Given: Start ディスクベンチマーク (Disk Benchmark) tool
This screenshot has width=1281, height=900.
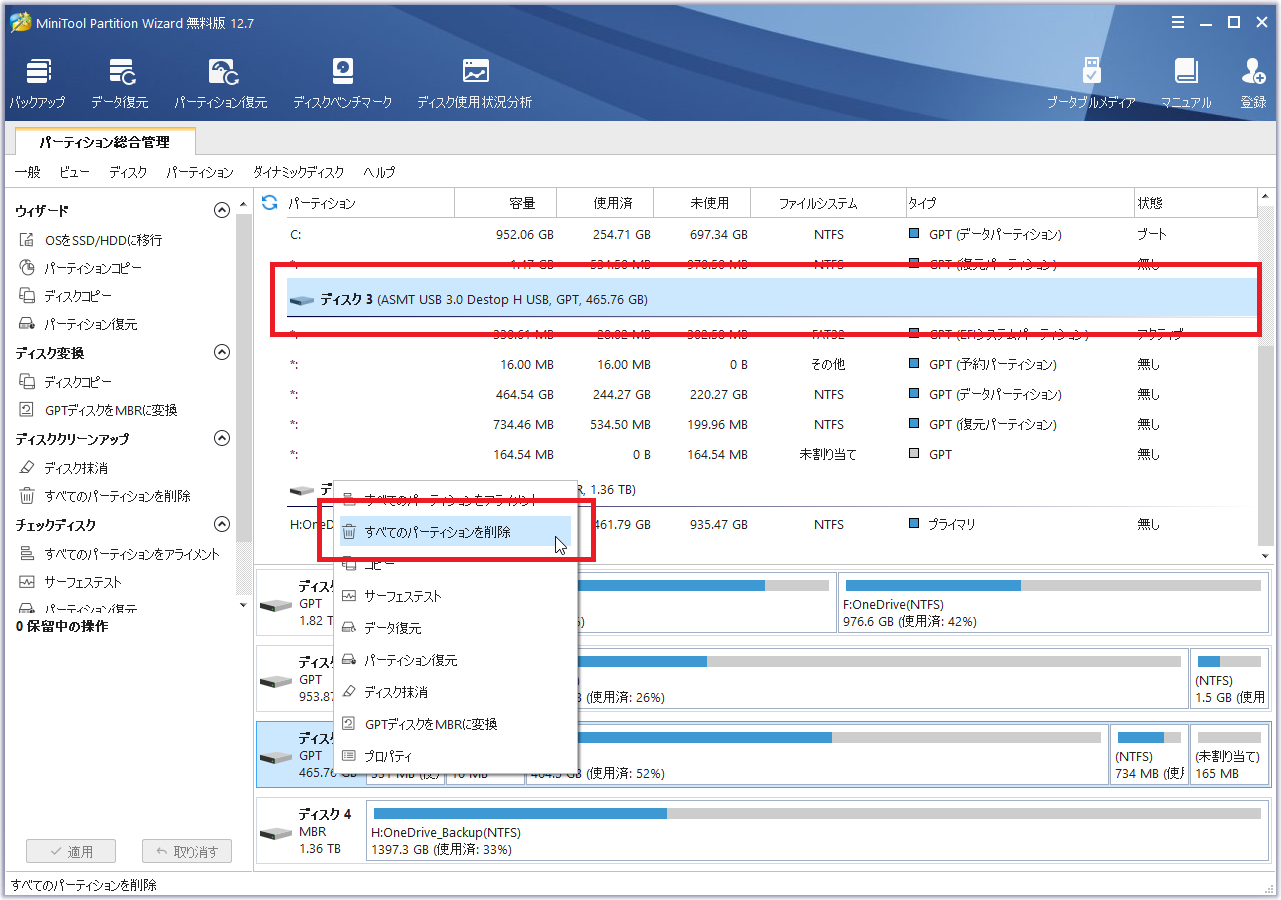Looking at the screenshot, I should coord(343,82).
